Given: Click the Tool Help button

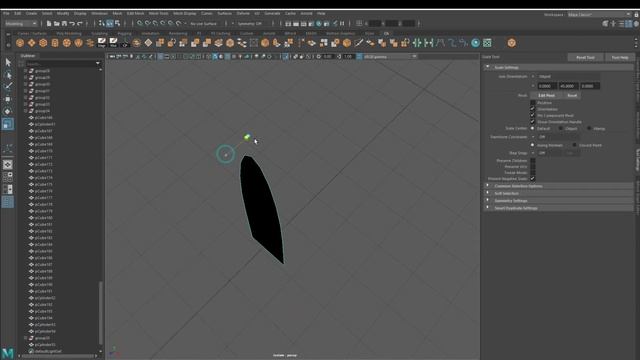Looking at the screenshot, I should click(620, 58).
